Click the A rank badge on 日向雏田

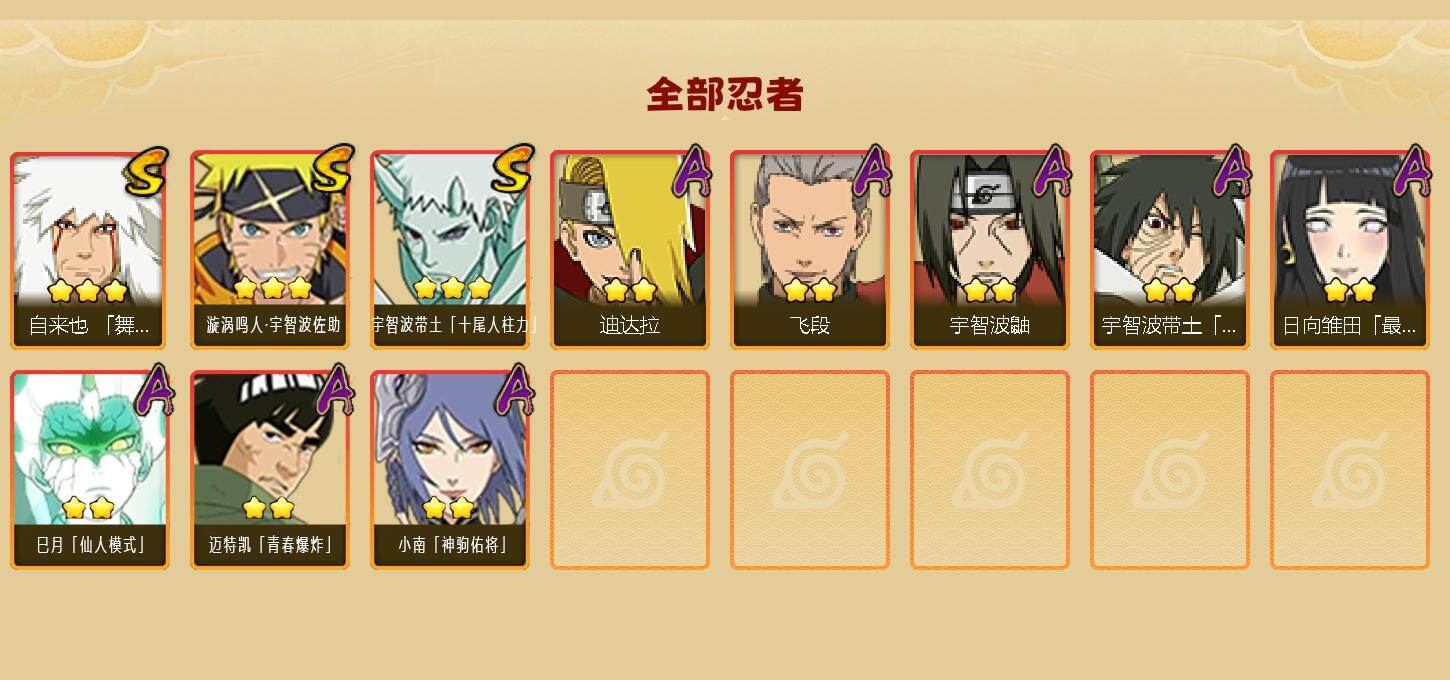[1412, 172]
